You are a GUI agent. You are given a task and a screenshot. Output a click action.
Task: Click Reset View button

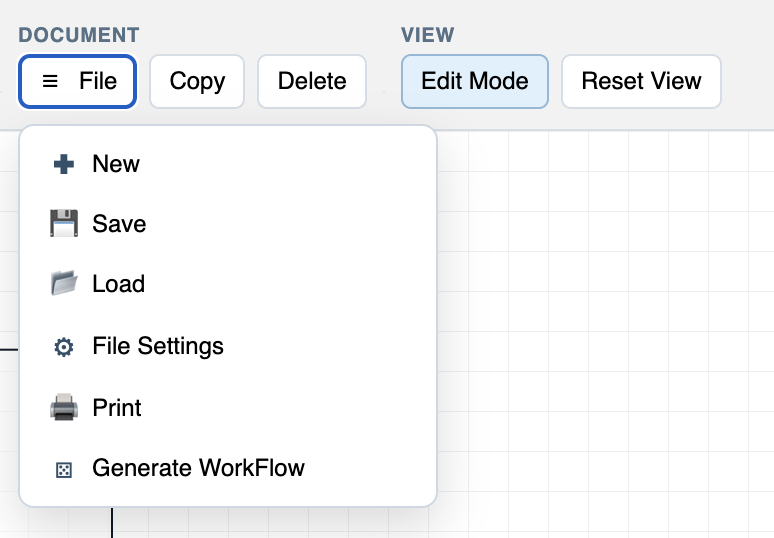click(x=641, y=81)
